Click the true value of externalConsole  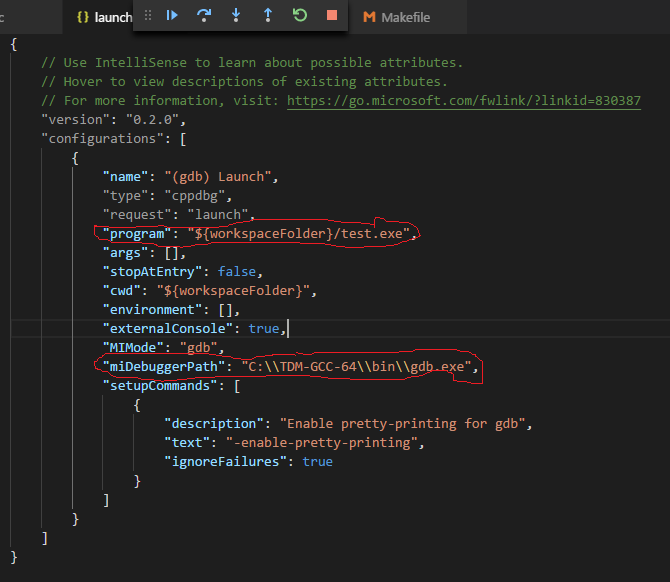[x=264, y=329]
